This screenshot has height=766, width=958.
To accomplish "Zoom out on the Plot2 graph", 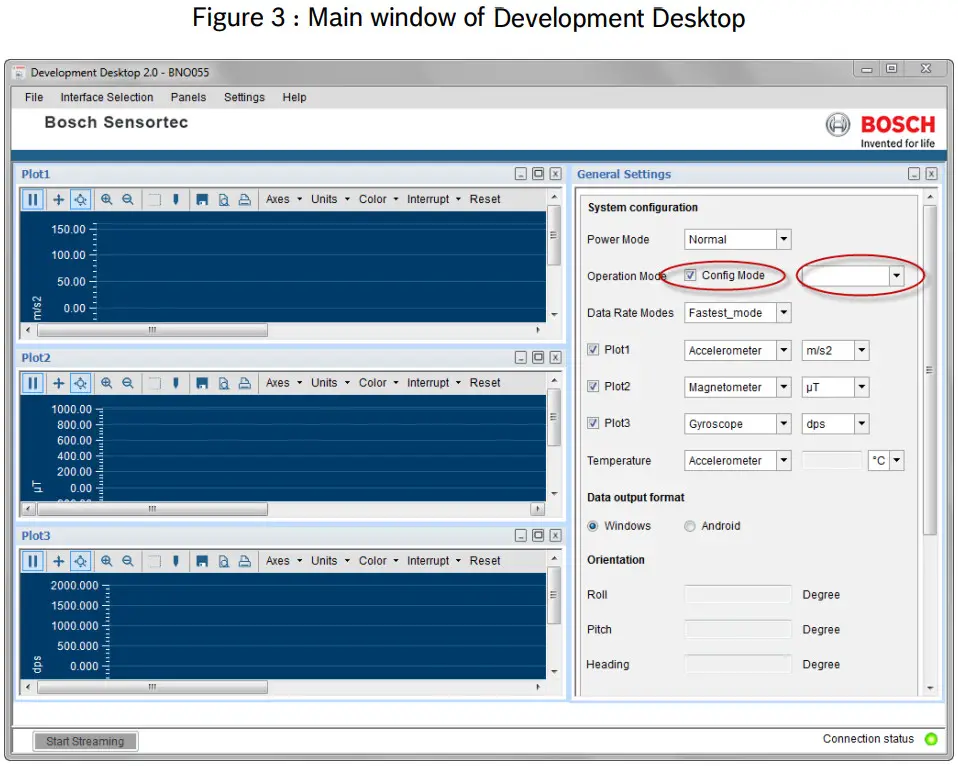I will pos(127,382).
